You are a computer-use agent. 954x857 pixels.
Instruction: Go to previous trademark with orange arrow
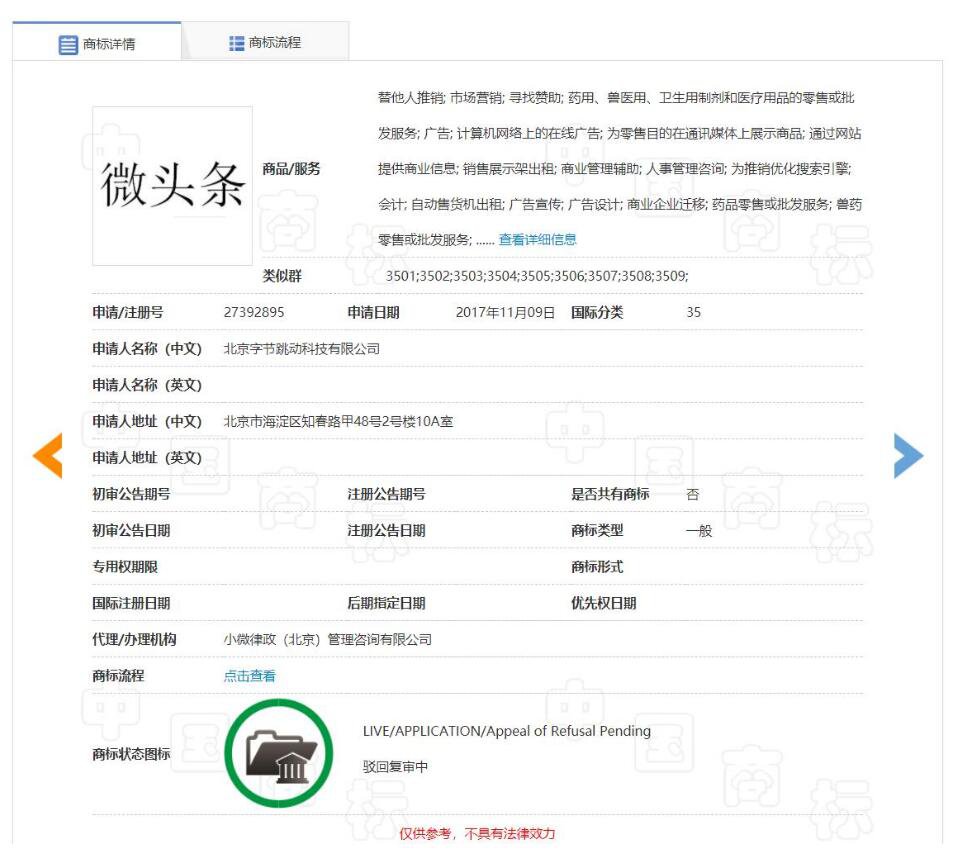[47, 456]
